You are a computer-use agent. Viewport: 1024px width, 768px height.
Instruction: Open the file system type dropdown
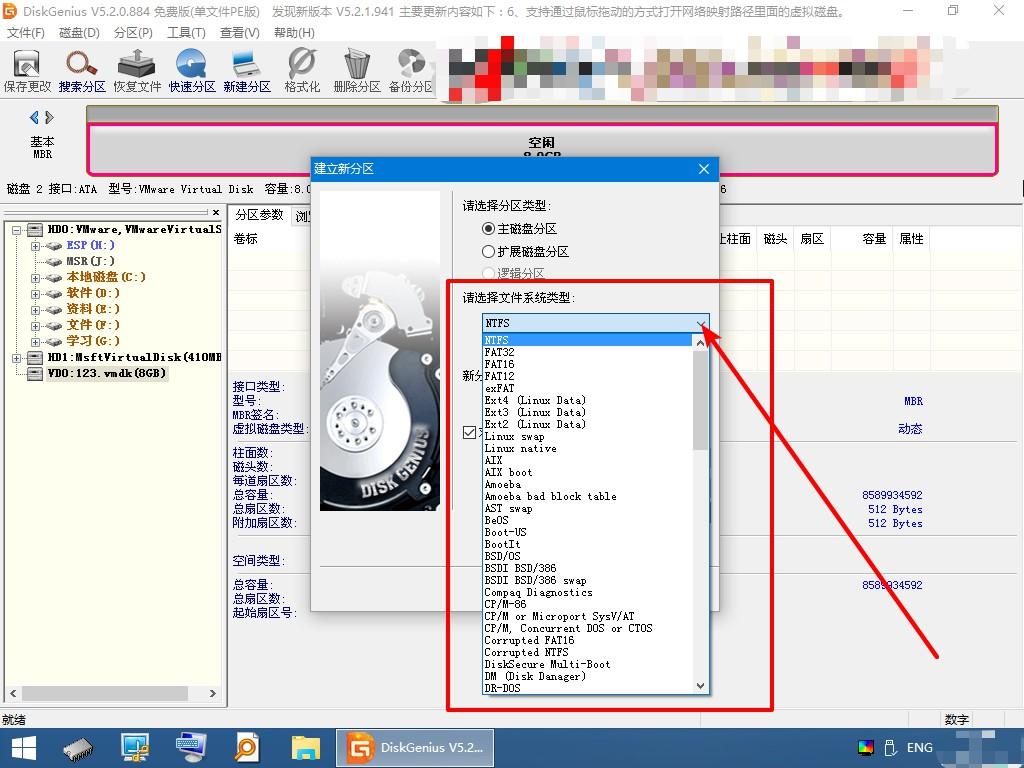[x=700, y=323]
